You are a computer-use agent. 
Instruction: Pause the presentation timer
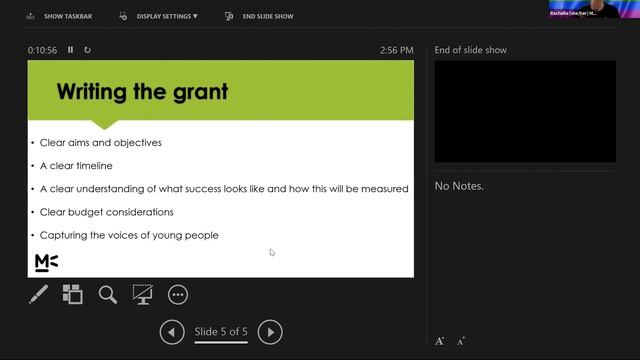71,50
